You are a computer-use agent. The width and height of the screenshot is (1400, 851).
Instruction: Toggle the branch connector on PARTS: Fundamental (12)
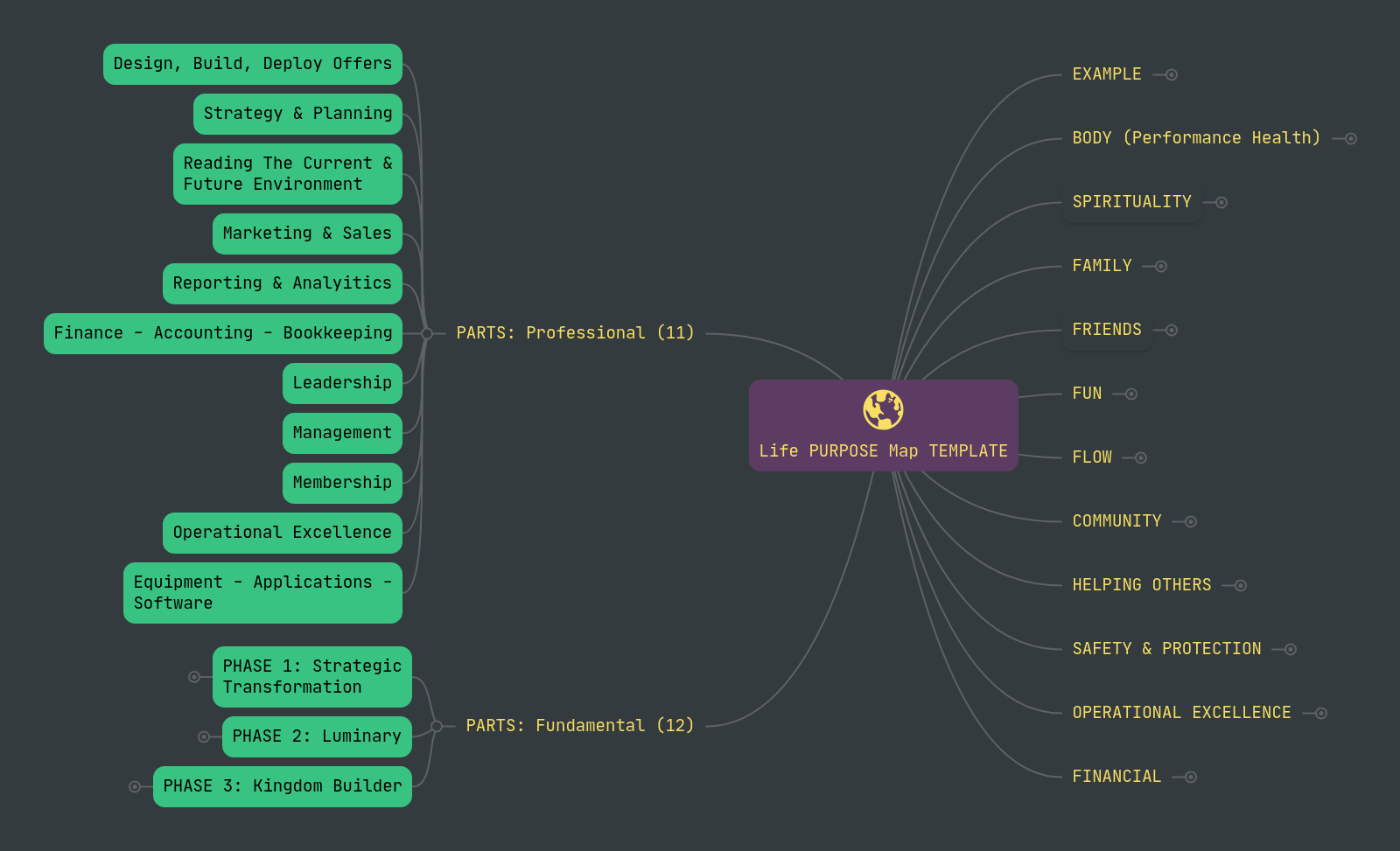pos(437,725)
